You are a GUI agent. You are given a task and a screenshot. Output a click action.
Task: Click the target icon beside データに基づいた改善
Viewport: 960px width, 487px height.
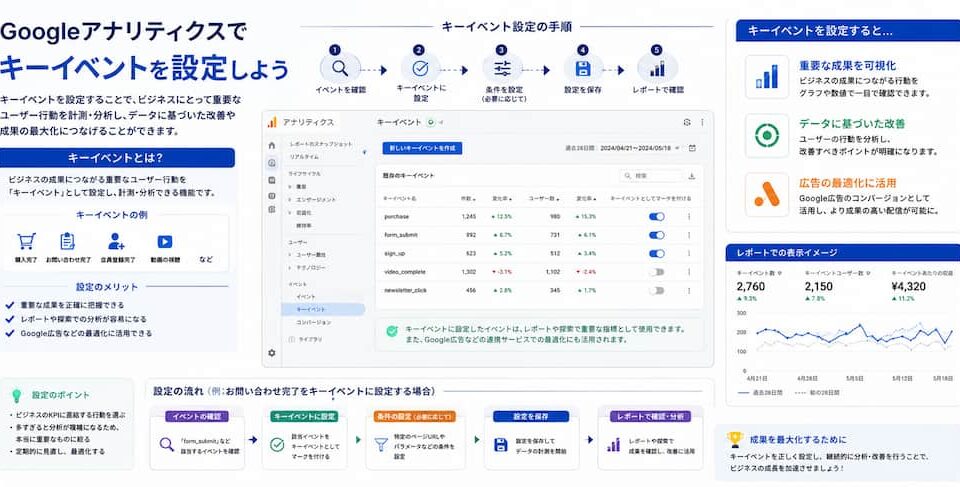[x=767, y=135]
